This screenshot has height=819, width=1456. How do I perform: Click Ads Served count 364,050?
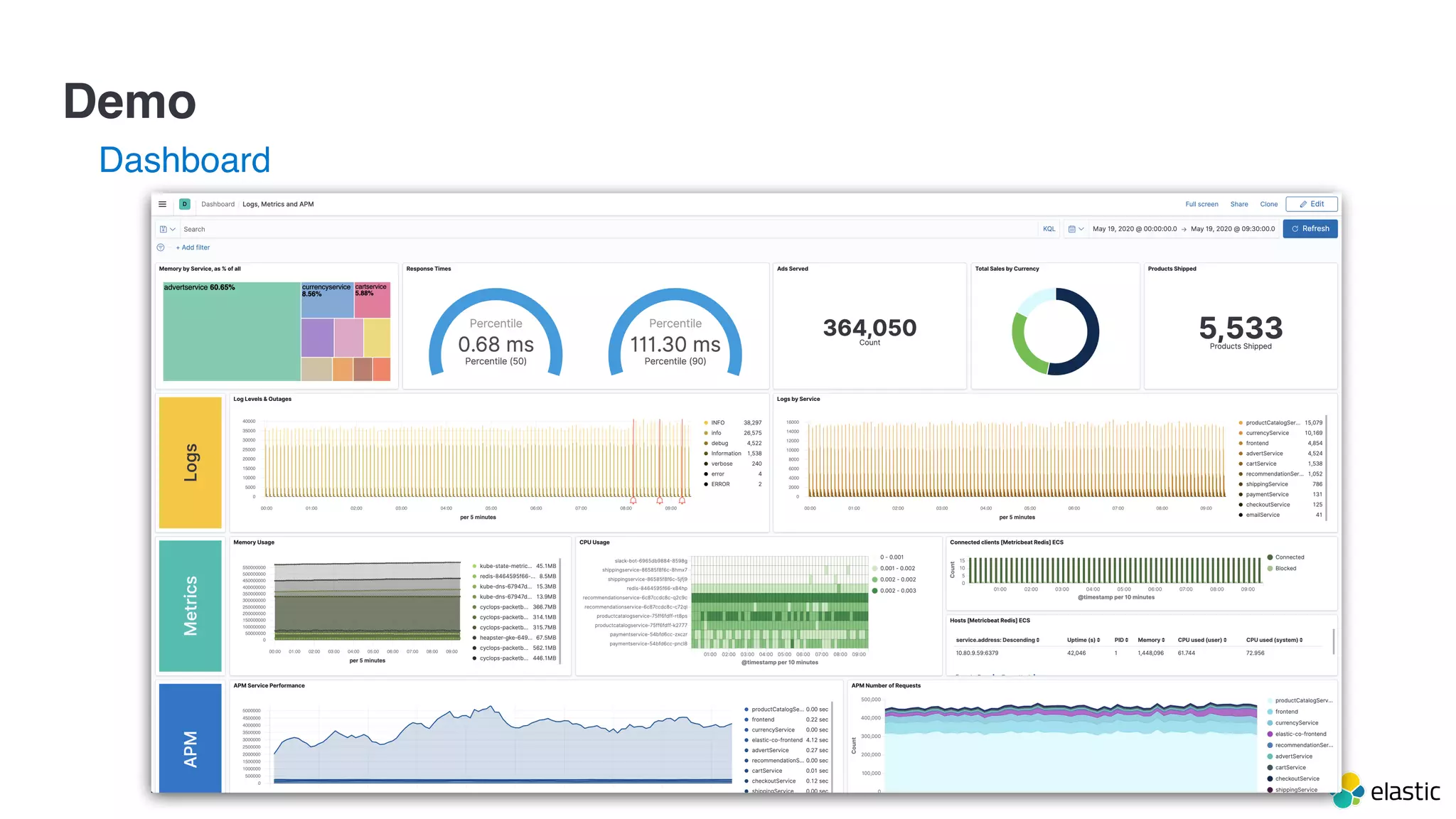click(x=869, y=328)
